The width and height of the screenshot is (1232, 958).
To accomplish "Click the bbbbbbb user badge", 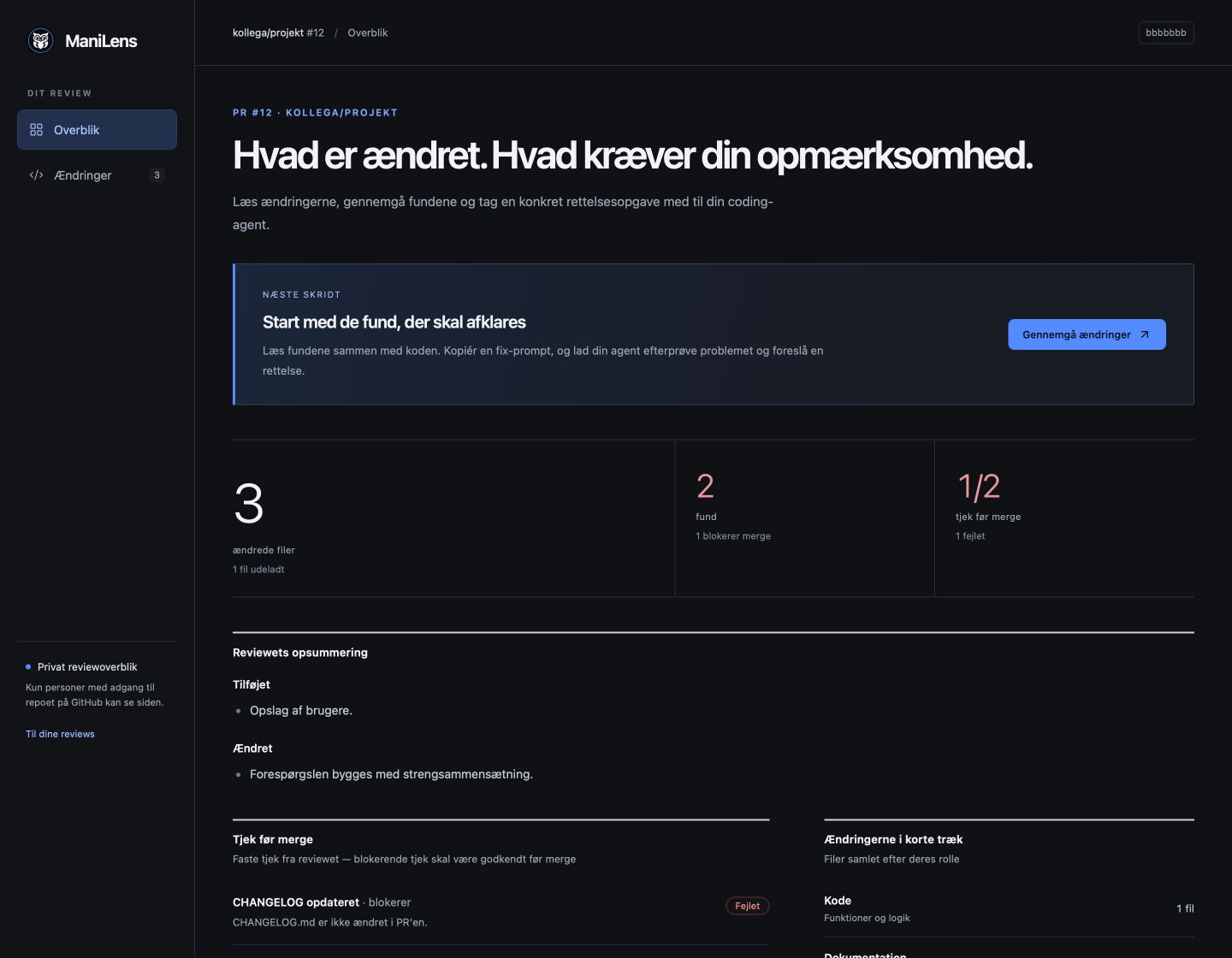I will click(1166, 33).
